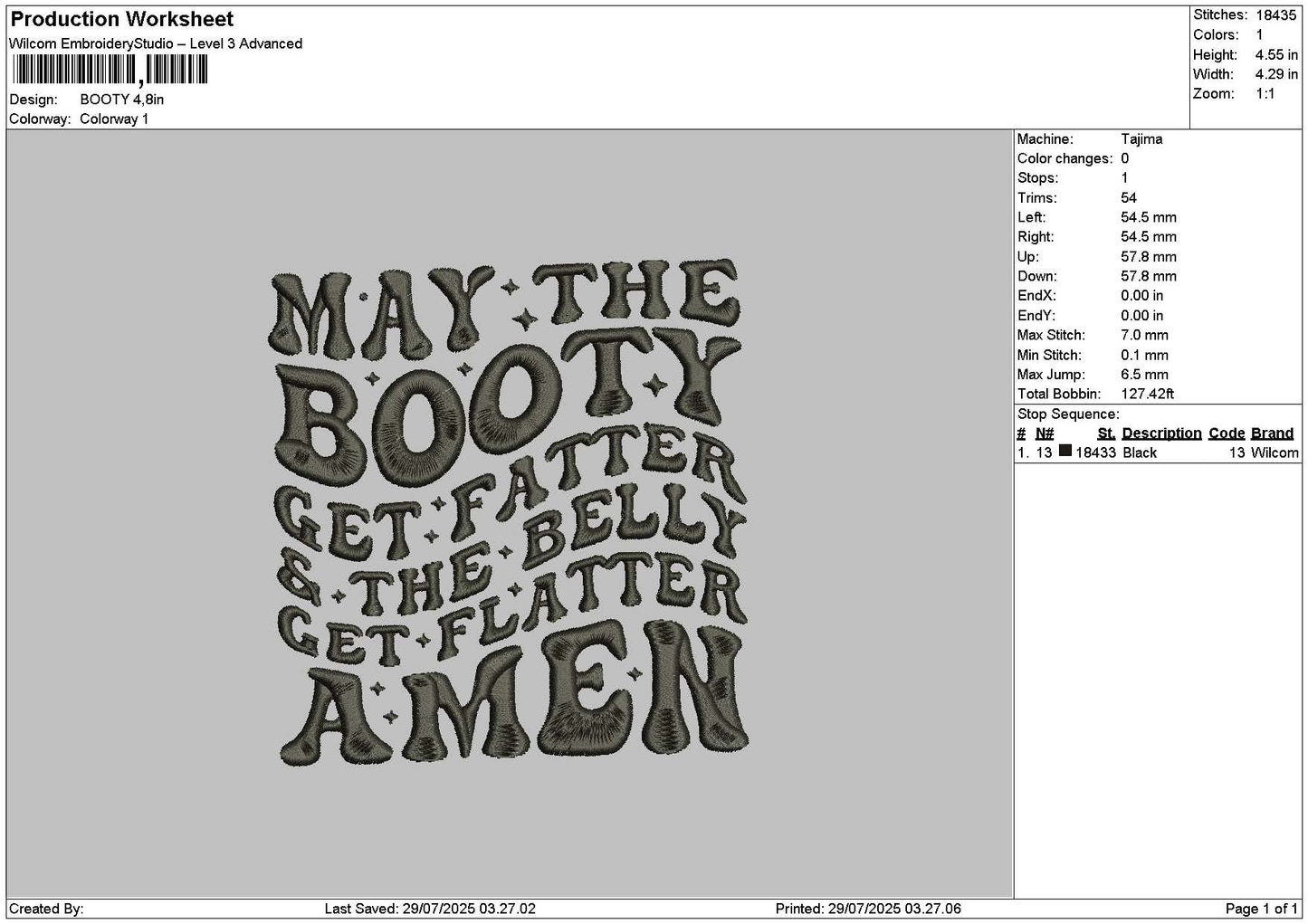Click the Max Jump value 6.5 mm
This screenshot has height=924, width=1308.
pyautogui.click(x=1144, y=375)
